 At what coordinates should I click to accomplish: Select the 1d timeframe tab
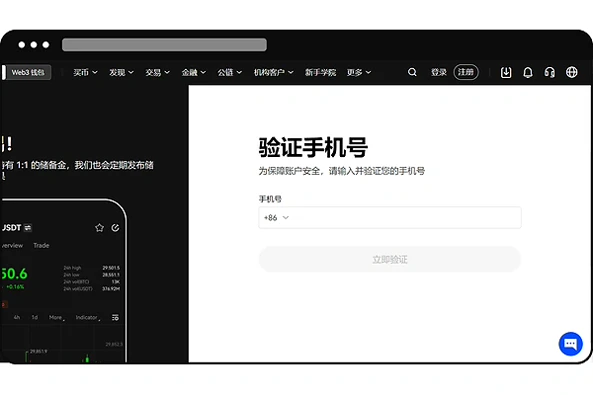pyautogui.click(x=34, y=317)
